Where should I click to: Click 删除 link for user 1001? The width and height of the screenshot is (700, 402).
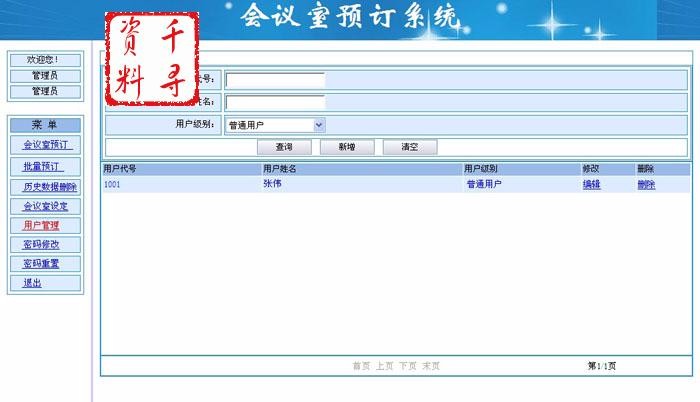[x=646, y=184]
